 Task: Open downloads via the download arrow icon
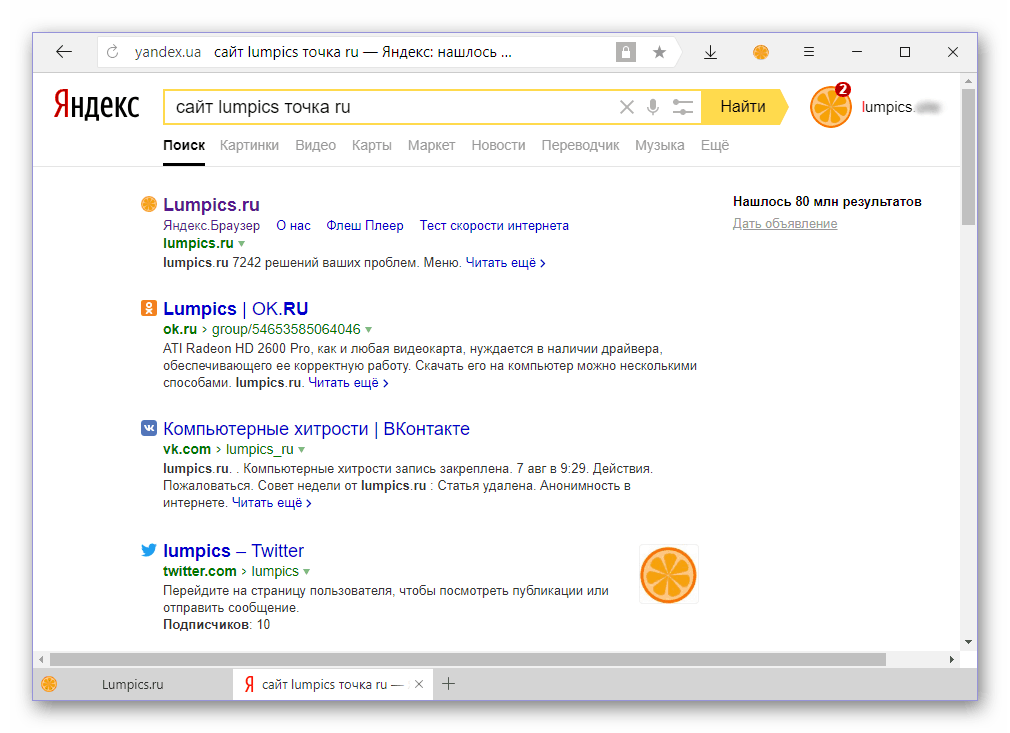click(710, 52)
